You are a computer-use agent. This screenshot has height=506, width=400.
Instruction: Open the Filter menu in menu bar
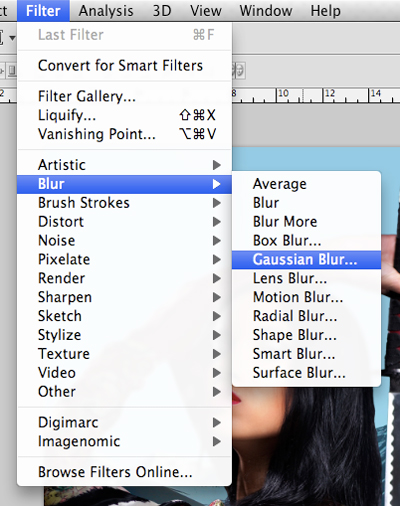tap(43, 11)
